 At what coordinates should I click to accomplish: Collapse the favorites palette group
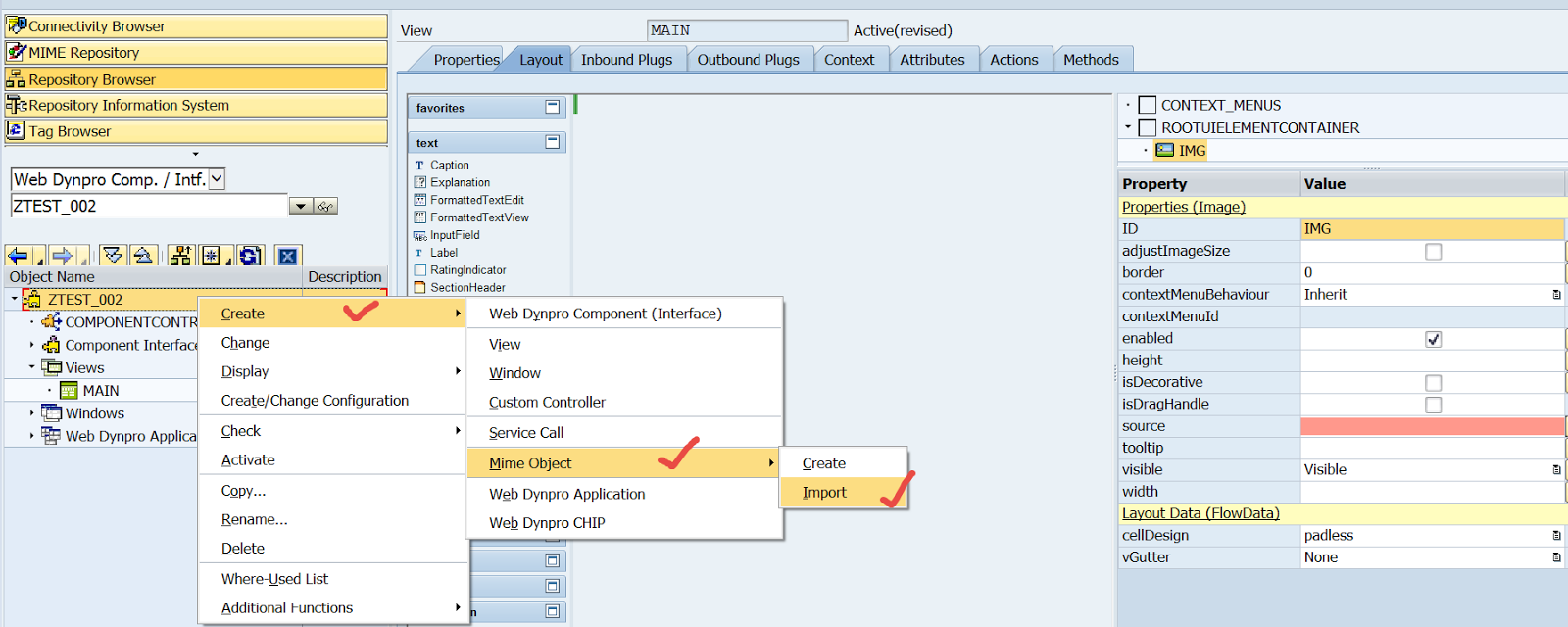pyautogui.click(x=552, y=107)
